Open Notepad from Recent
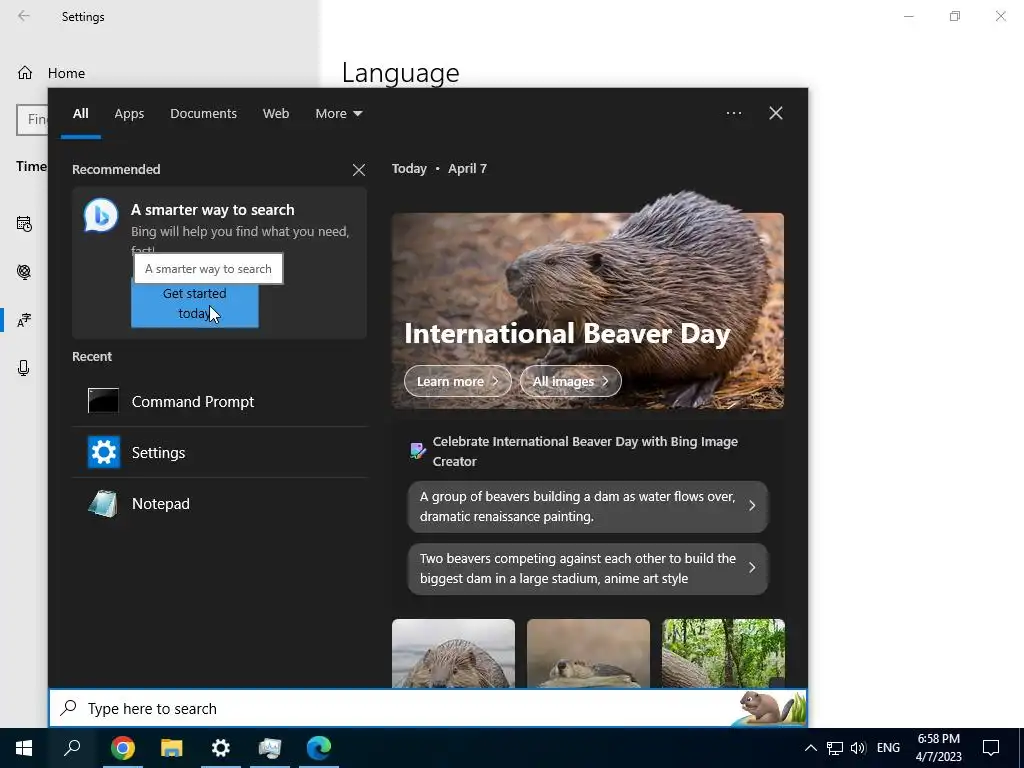Image resolution: width=1024 pixels, height=768 pixels. [220, 504]
